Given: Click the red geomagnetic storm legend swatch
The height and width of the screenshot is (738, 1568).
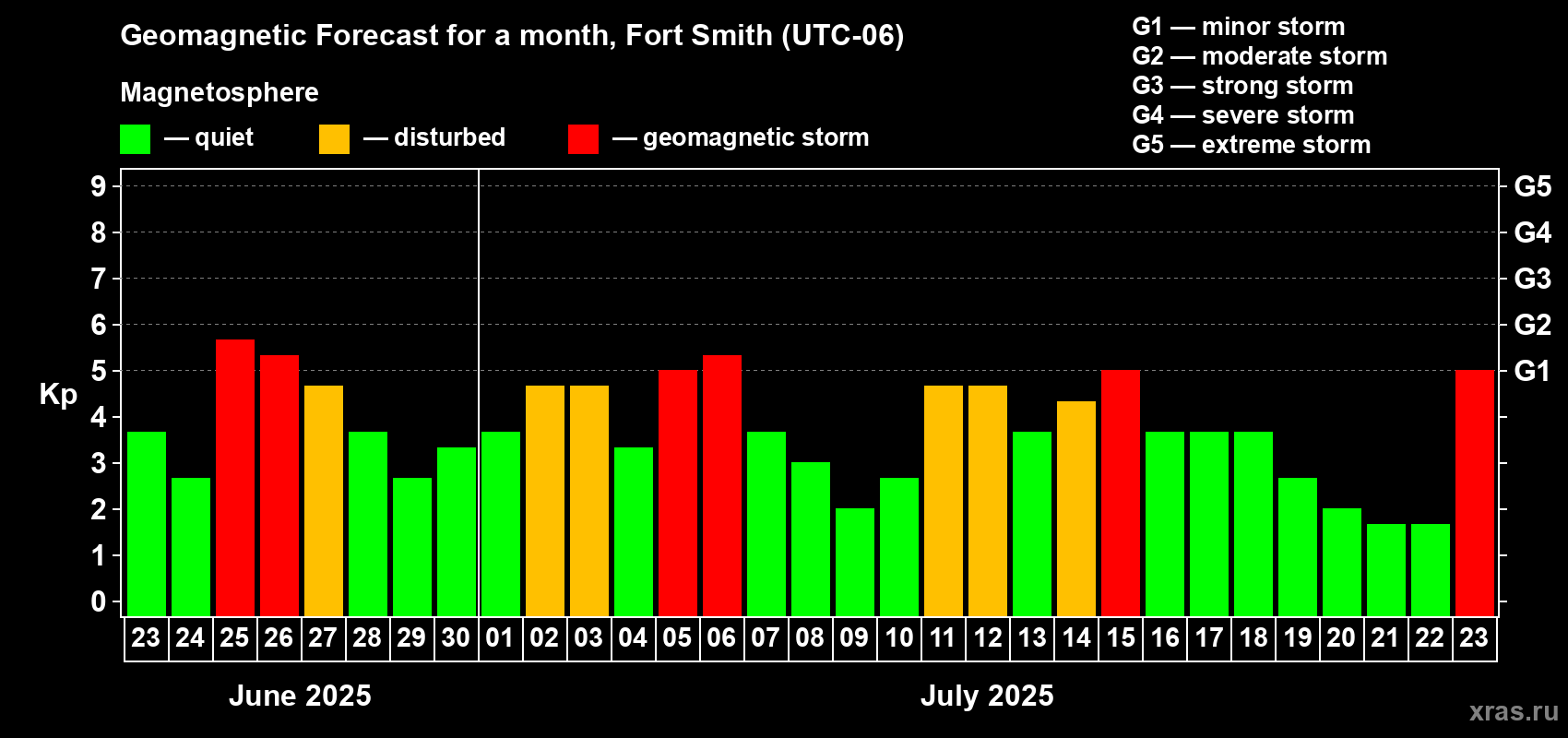Looking at the screenshot, I should click(583, 139).
